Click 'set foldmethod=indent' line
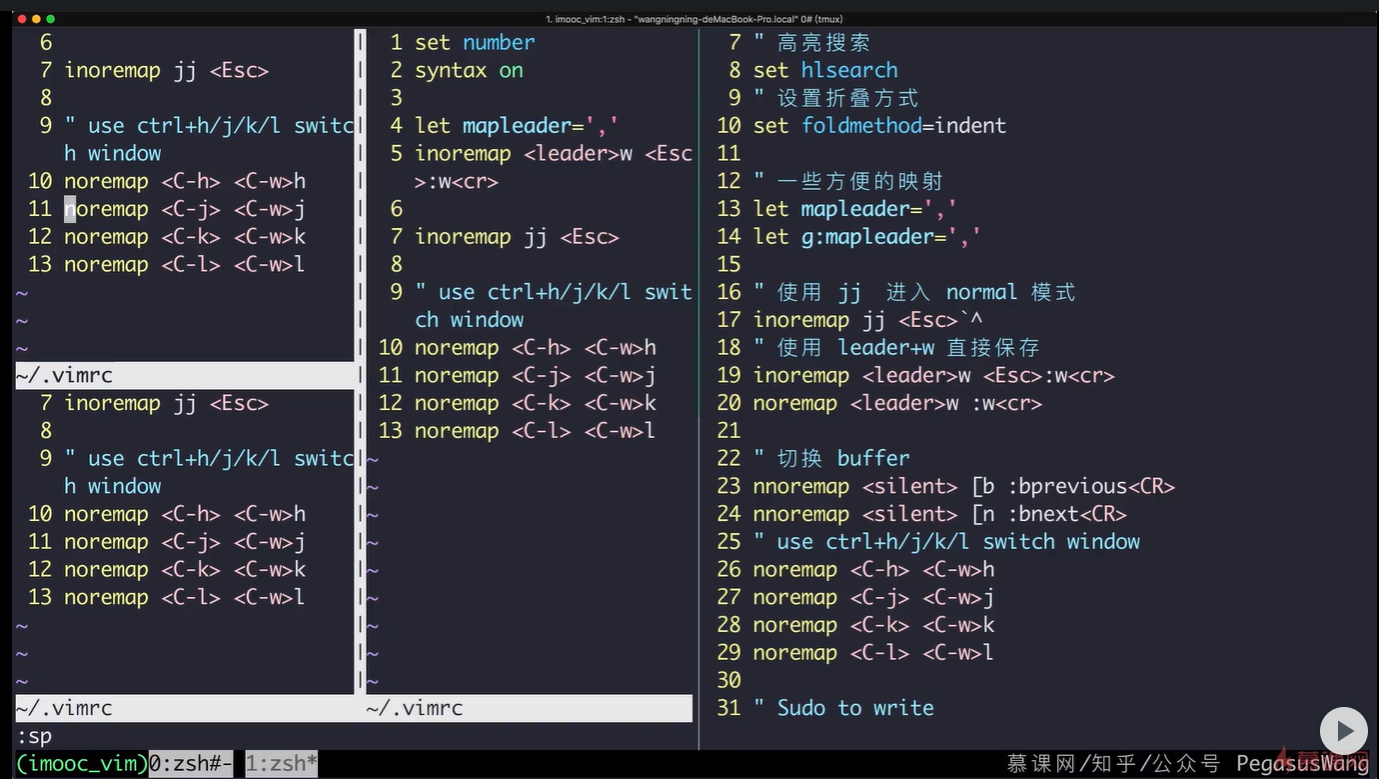The image size is (1379, 779). pyautogui.click(x=880, y=125)
